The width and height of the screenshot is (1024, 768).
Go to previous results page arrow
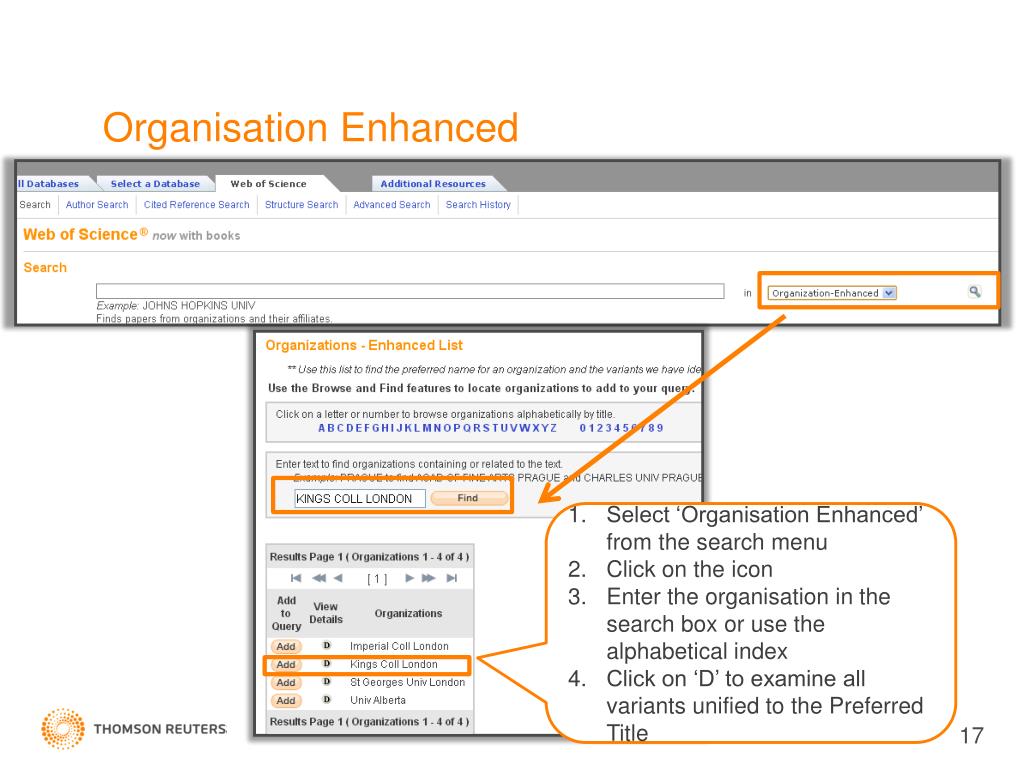[x=338, y=578]
